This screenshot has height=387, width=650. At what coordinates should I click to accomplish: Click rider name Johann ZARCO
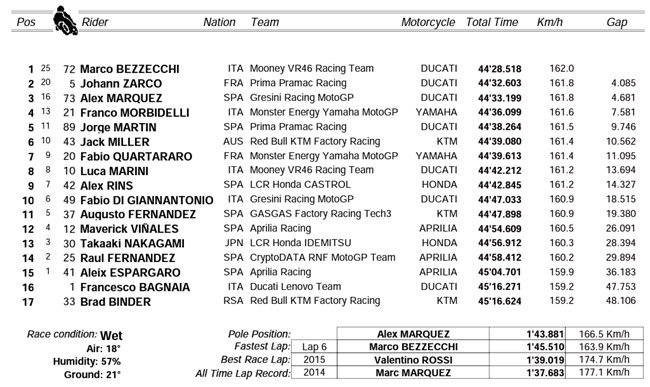[x=121, y=84]
